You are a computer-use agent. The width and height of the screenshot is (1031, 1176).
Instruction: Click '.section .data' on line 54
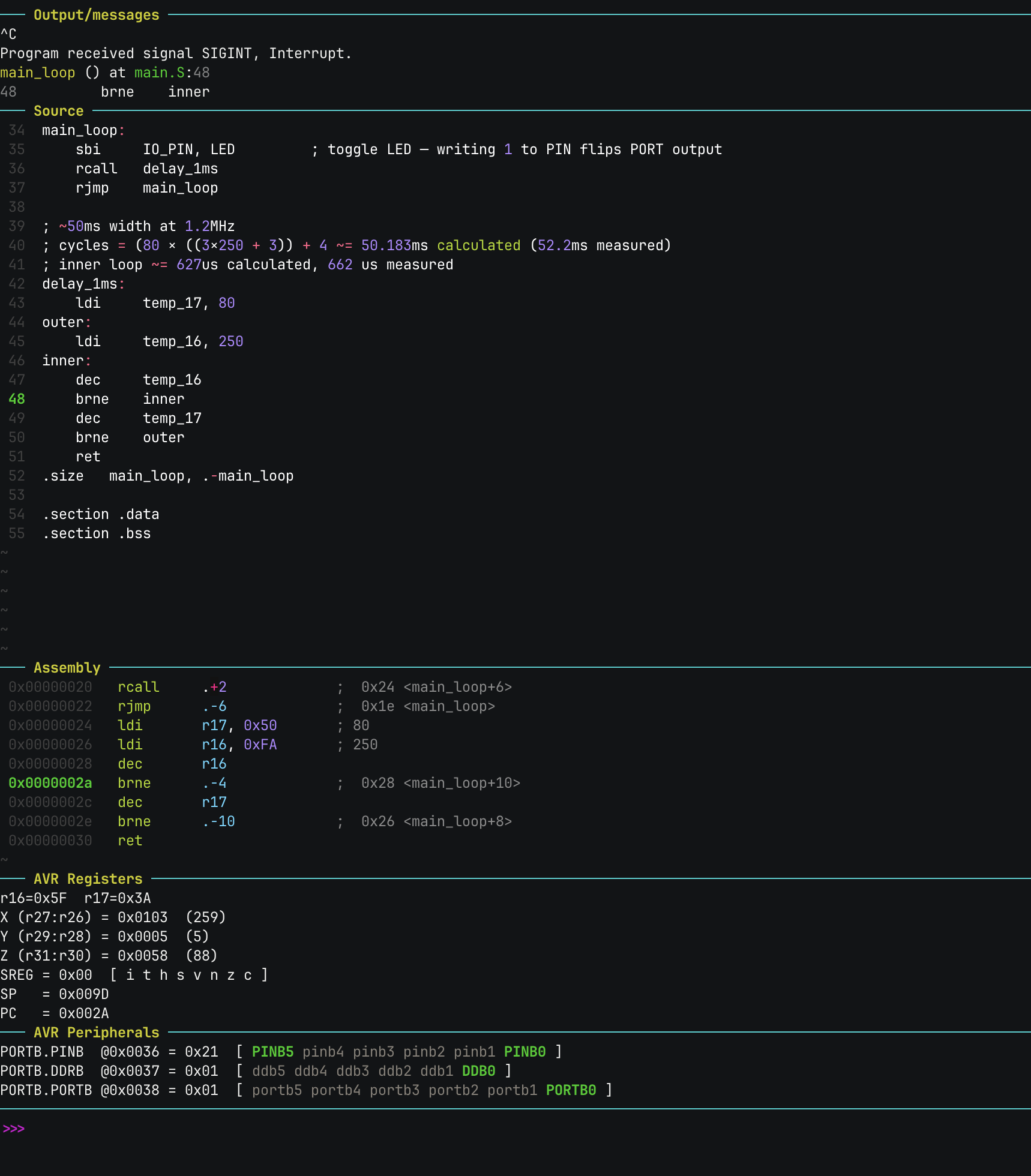pyautogui.click(x=101, y=514)
